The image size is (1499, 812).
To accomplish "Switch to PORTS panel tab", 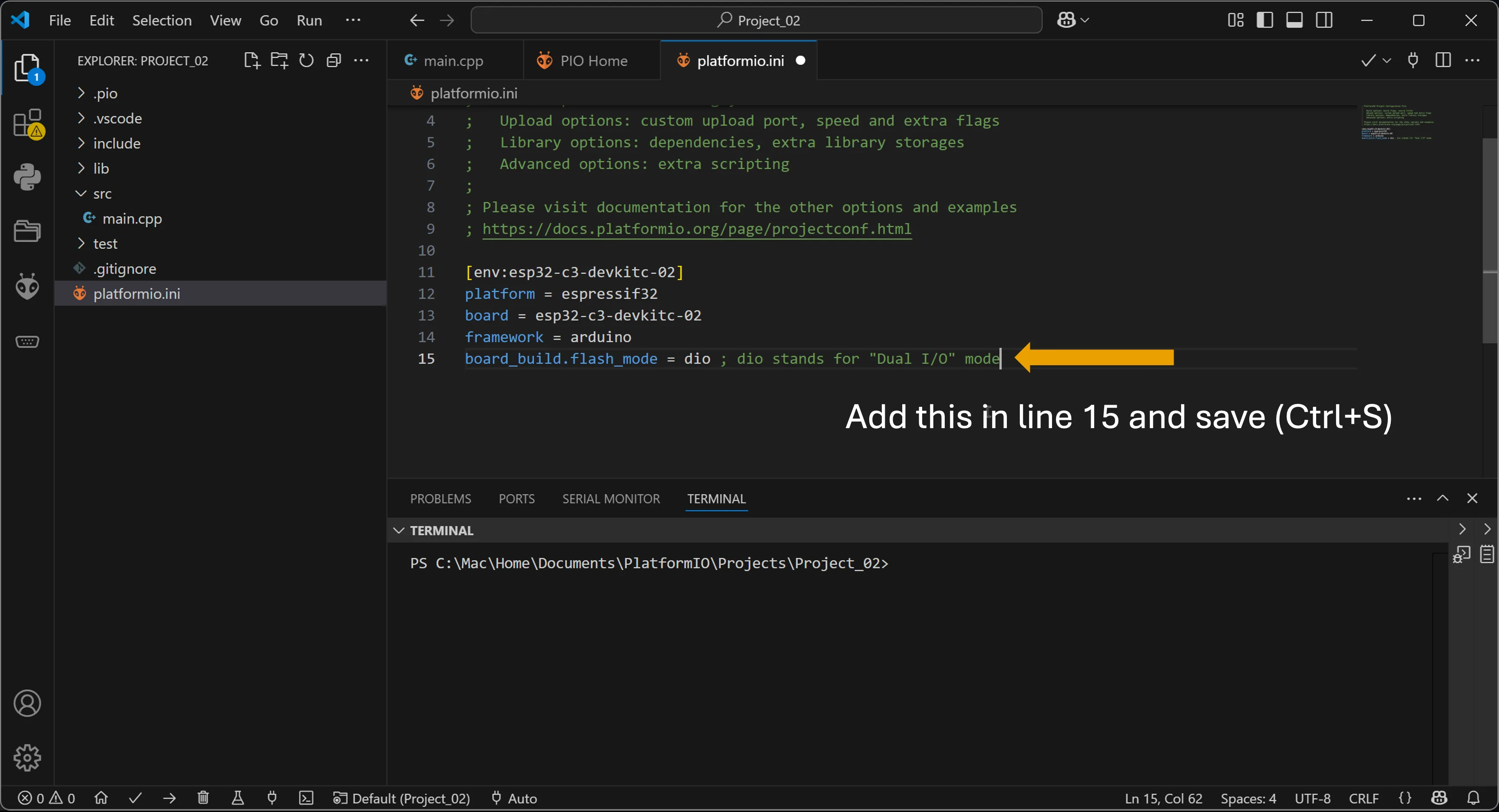I will point(516,498).
